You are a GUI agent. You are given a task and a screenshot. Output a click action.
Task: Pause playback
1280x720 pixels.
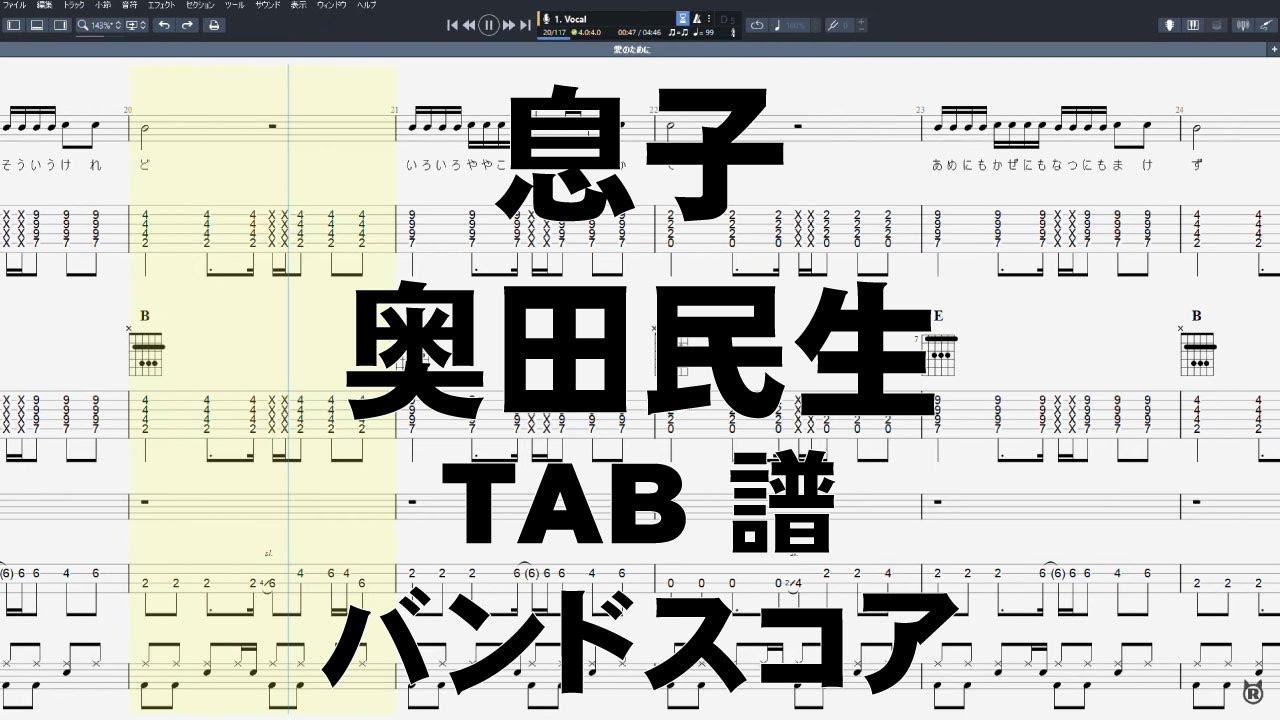(x=489, y=25)
